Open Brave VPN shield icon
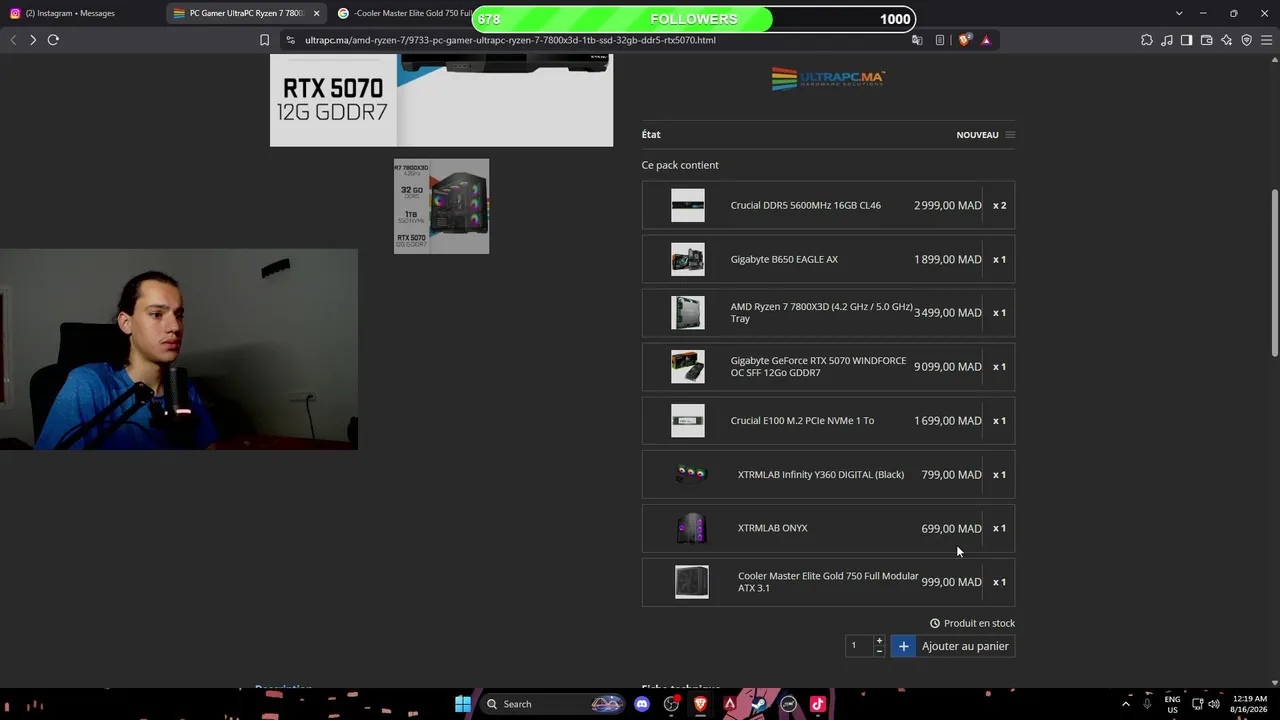 [x=1247, y=40]
